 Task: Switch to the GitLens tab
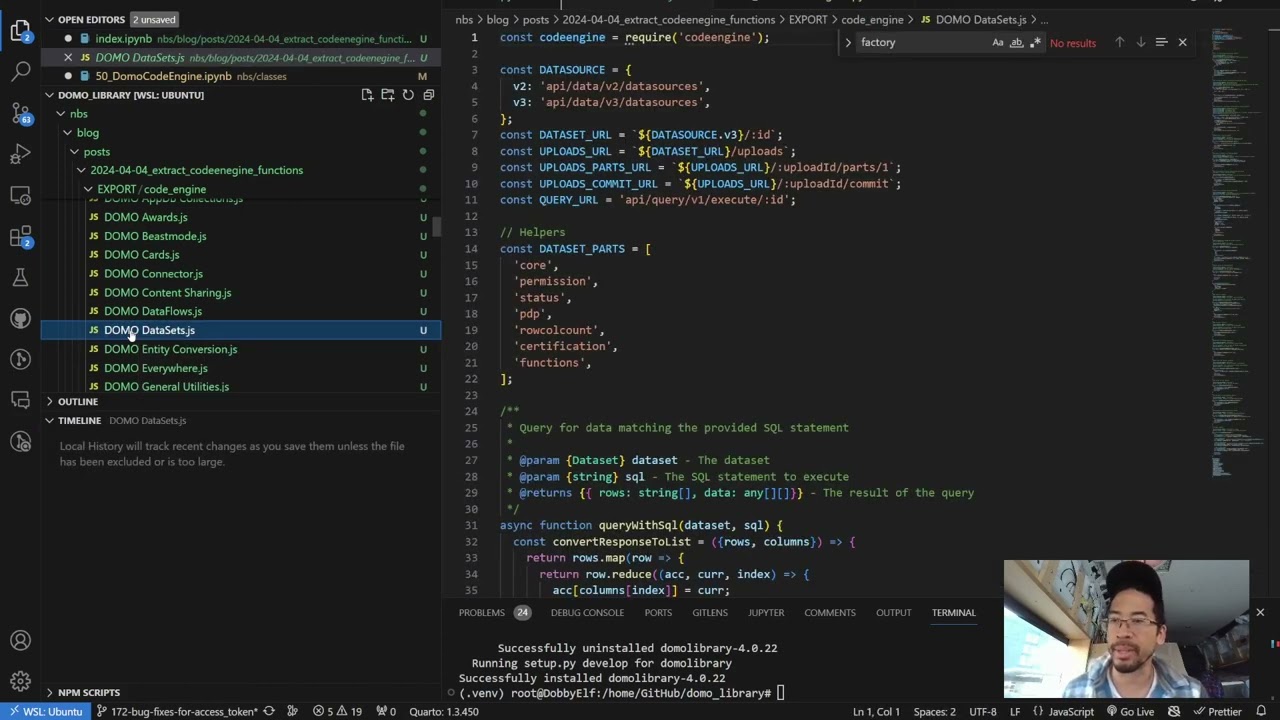click(x=710, y=612)
